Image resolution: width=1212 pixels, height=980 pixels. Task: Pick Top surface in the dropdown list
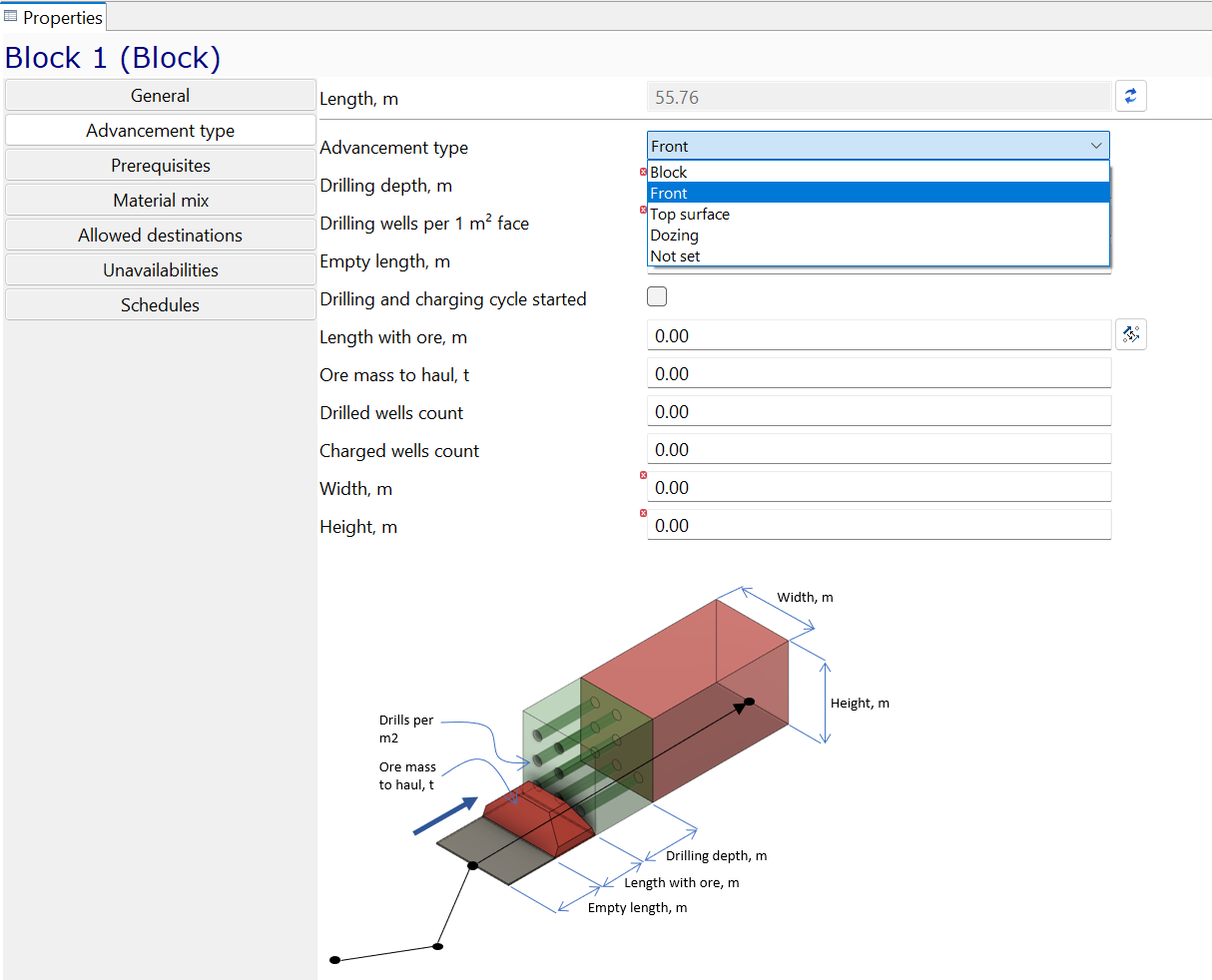[879, 214]
